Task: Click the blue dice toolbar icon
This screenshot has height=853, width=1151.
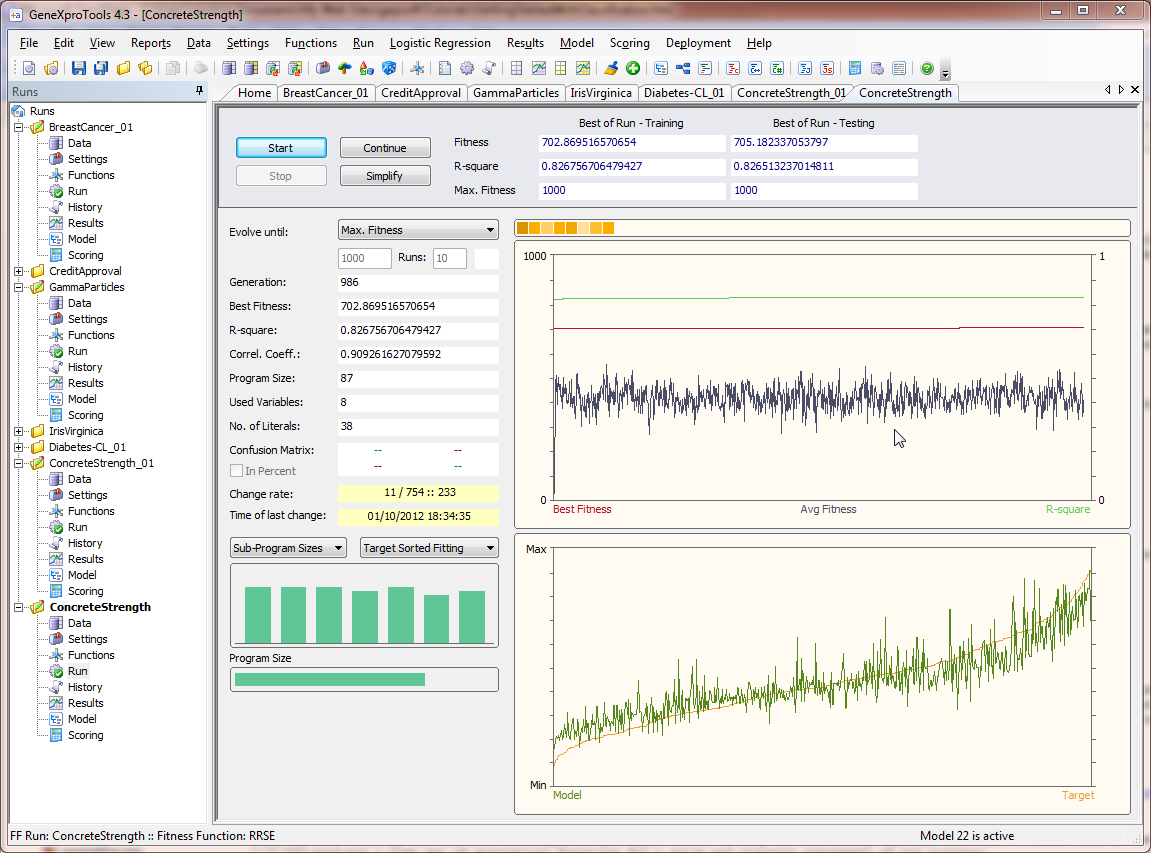Action: pos(389,68)
